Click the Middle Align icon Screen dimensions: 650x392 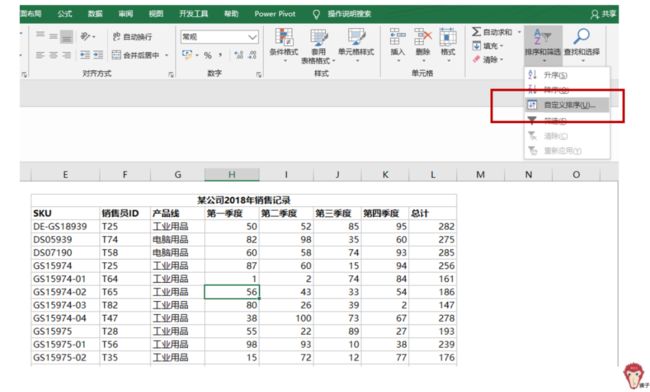pos(53,36)
